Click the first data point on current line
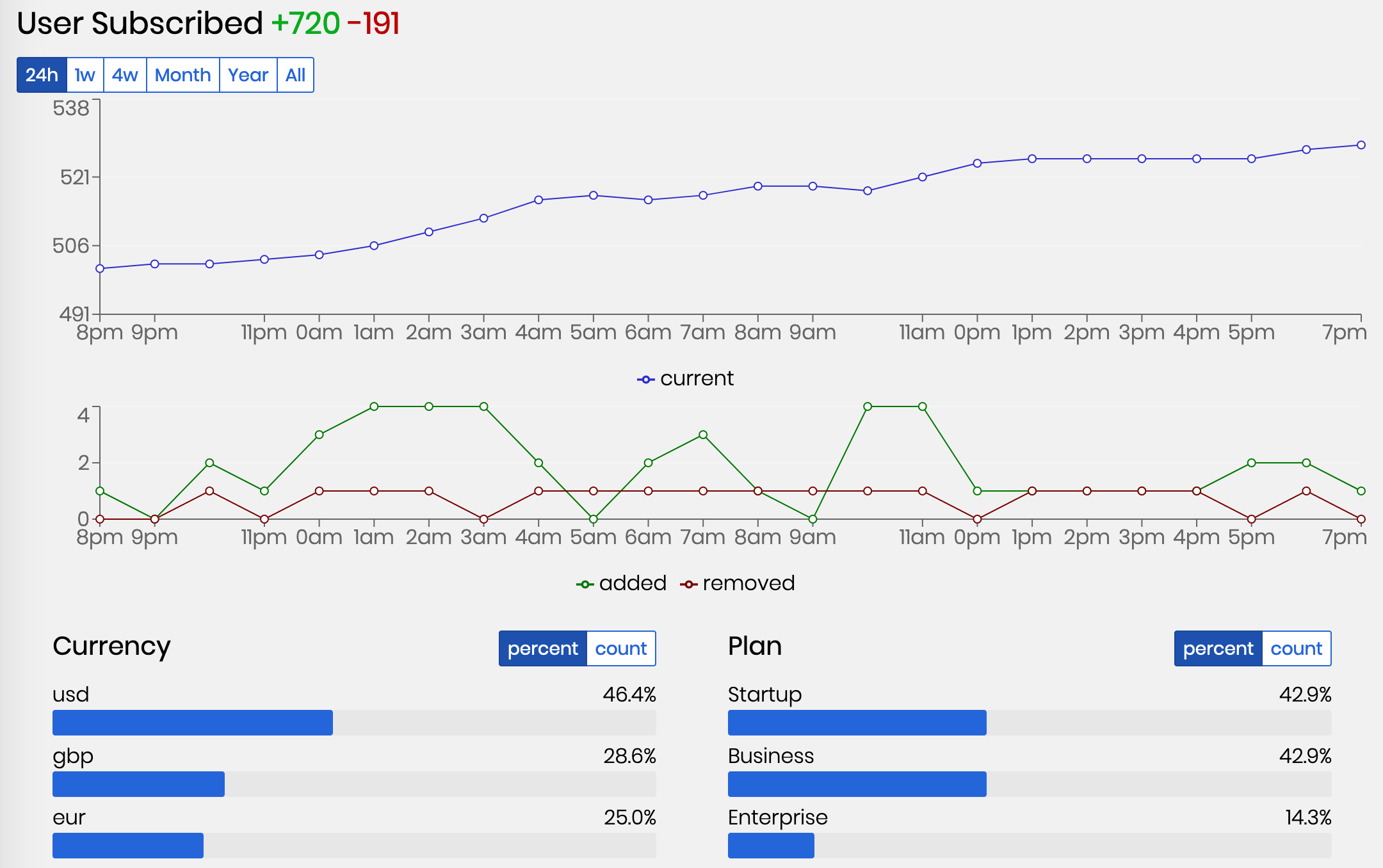1383x868 pixels. point(100,269)
